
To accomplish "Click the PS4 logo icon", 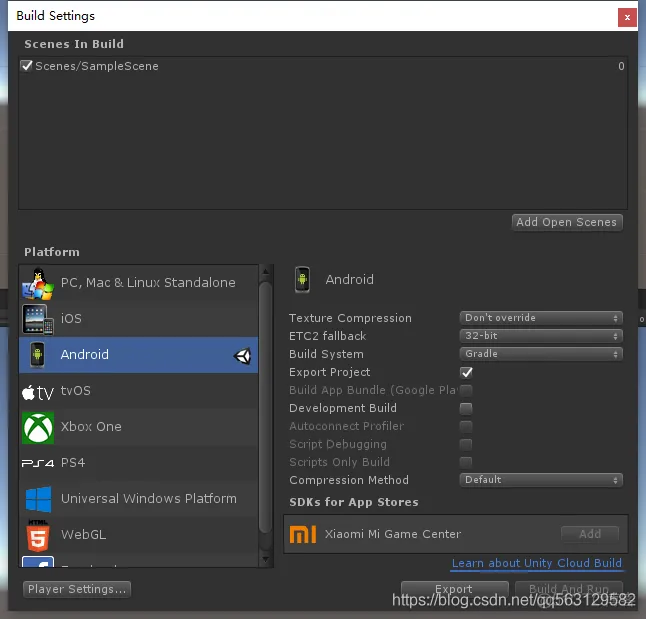I will 37,463.
